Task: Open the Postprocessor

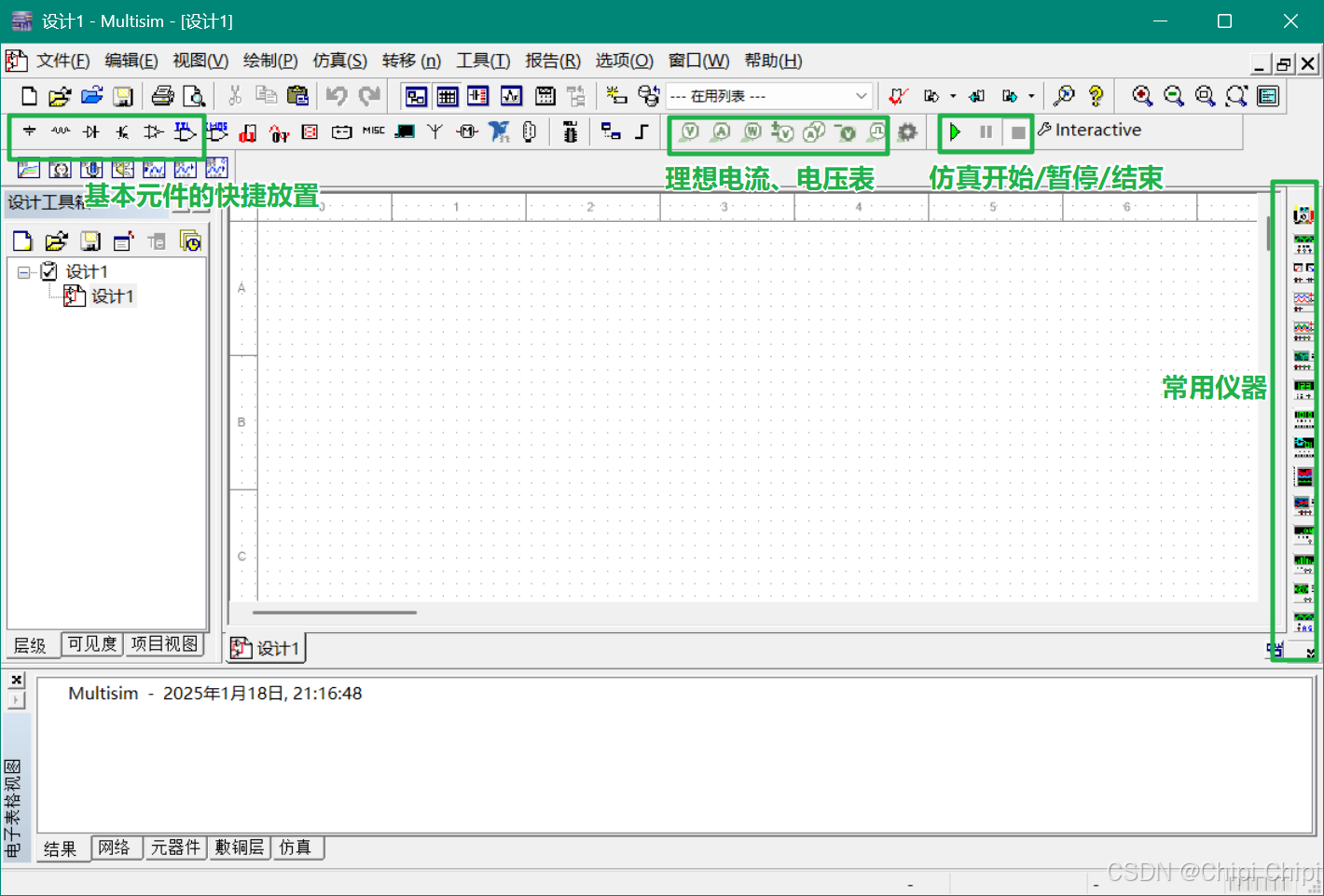Action: (x=545, y=96)
